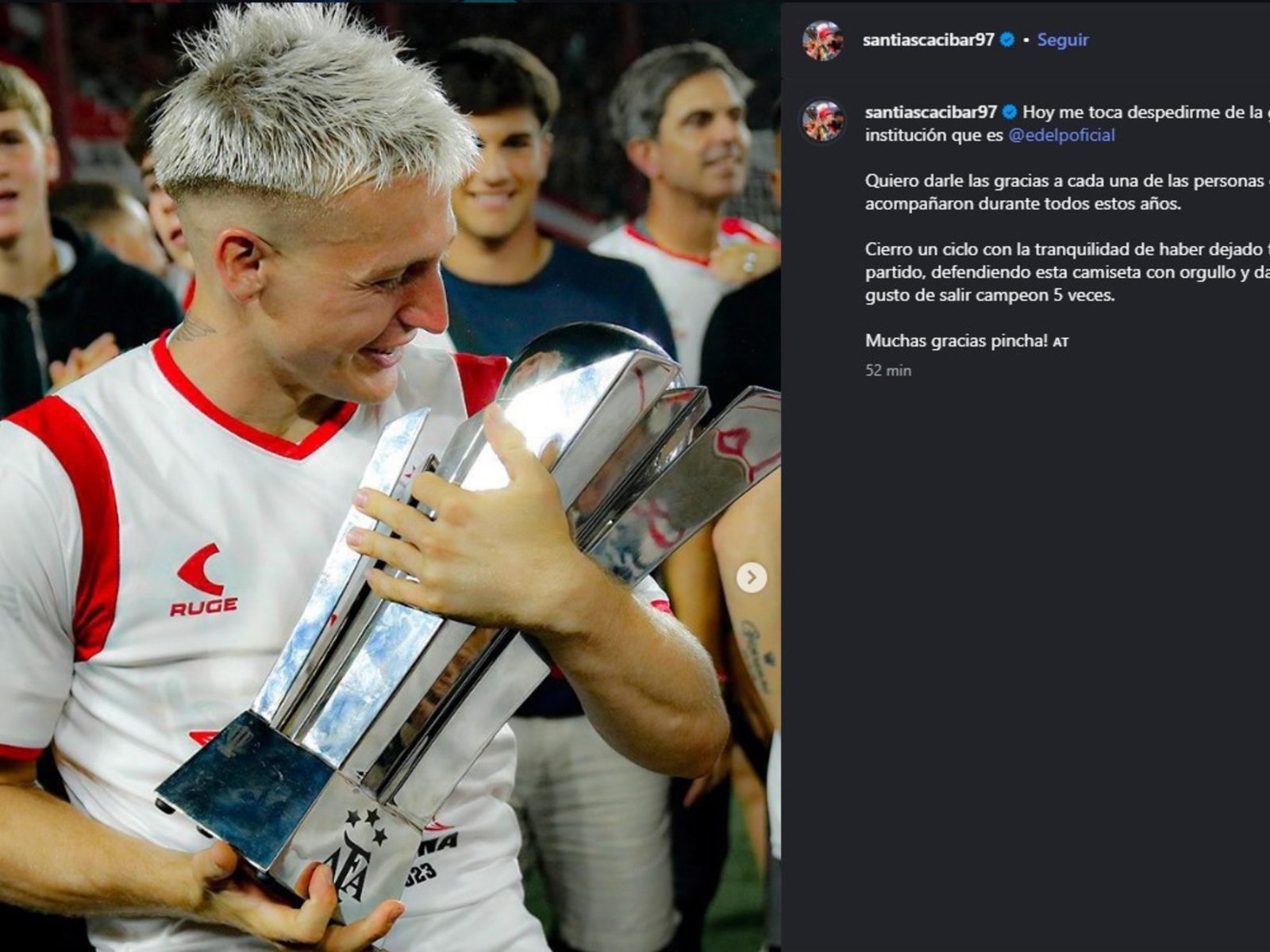
Task: Open santiascacibar97 username in caption
Action: [x=930, y=112]
